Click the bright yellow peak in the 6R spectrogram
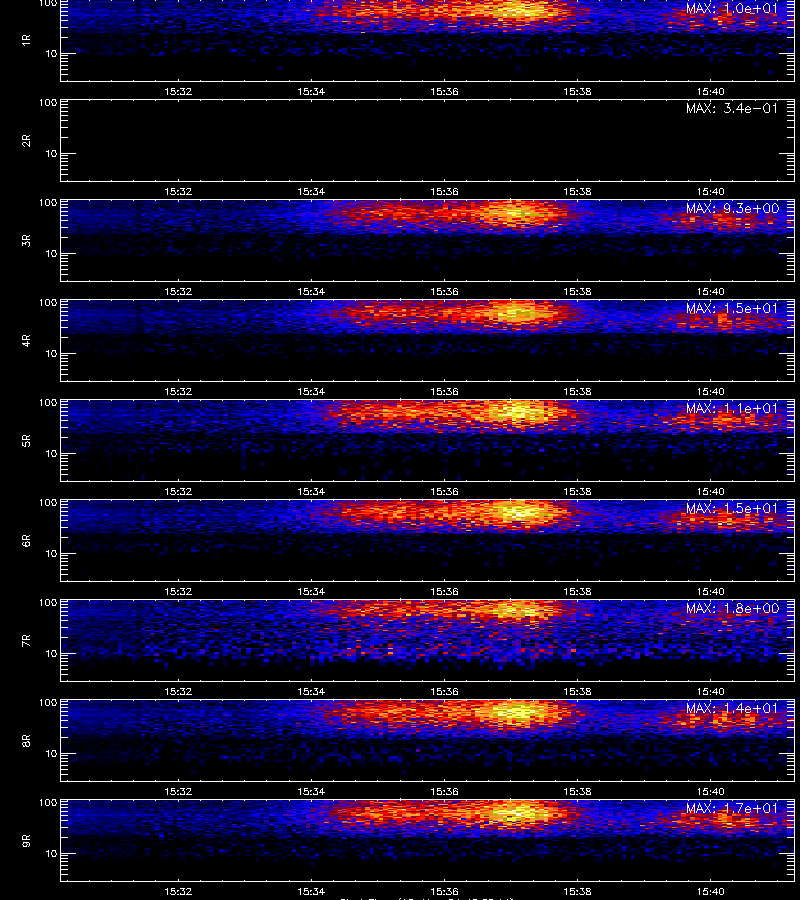 coord(519,511)
